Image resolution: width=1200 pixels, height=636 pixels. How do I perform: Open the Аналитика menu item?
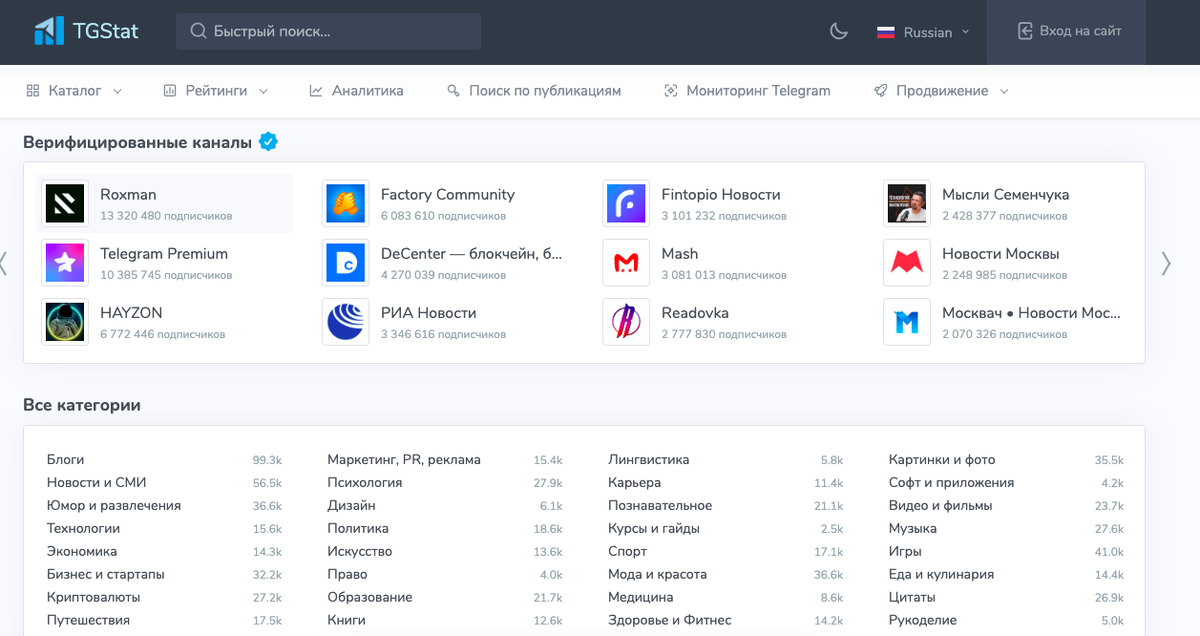pos(357,91)
